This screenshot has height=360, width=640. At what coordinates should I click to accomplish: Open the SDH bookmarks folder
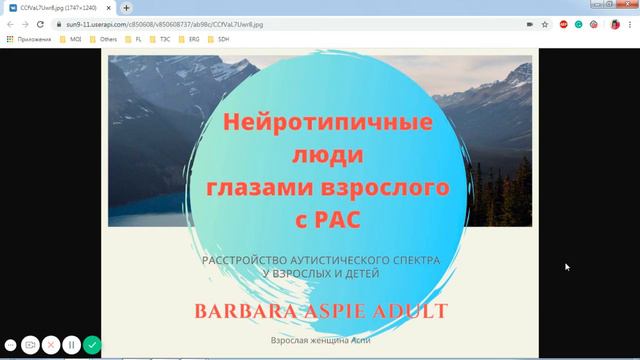[x=218, y=39]
